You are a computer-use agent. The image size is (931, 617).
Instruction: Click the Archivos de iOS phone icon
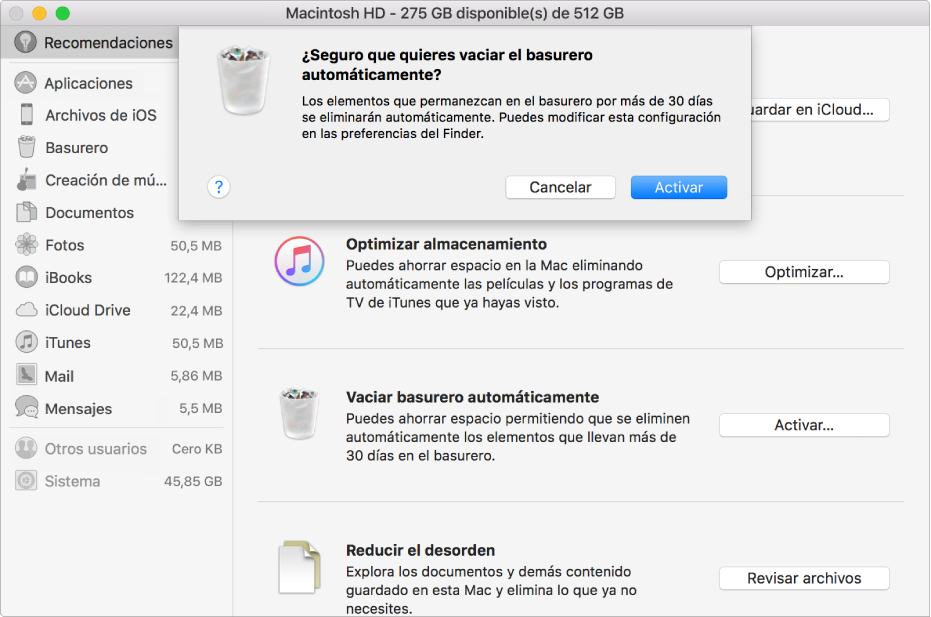click(x=27, y=115)
